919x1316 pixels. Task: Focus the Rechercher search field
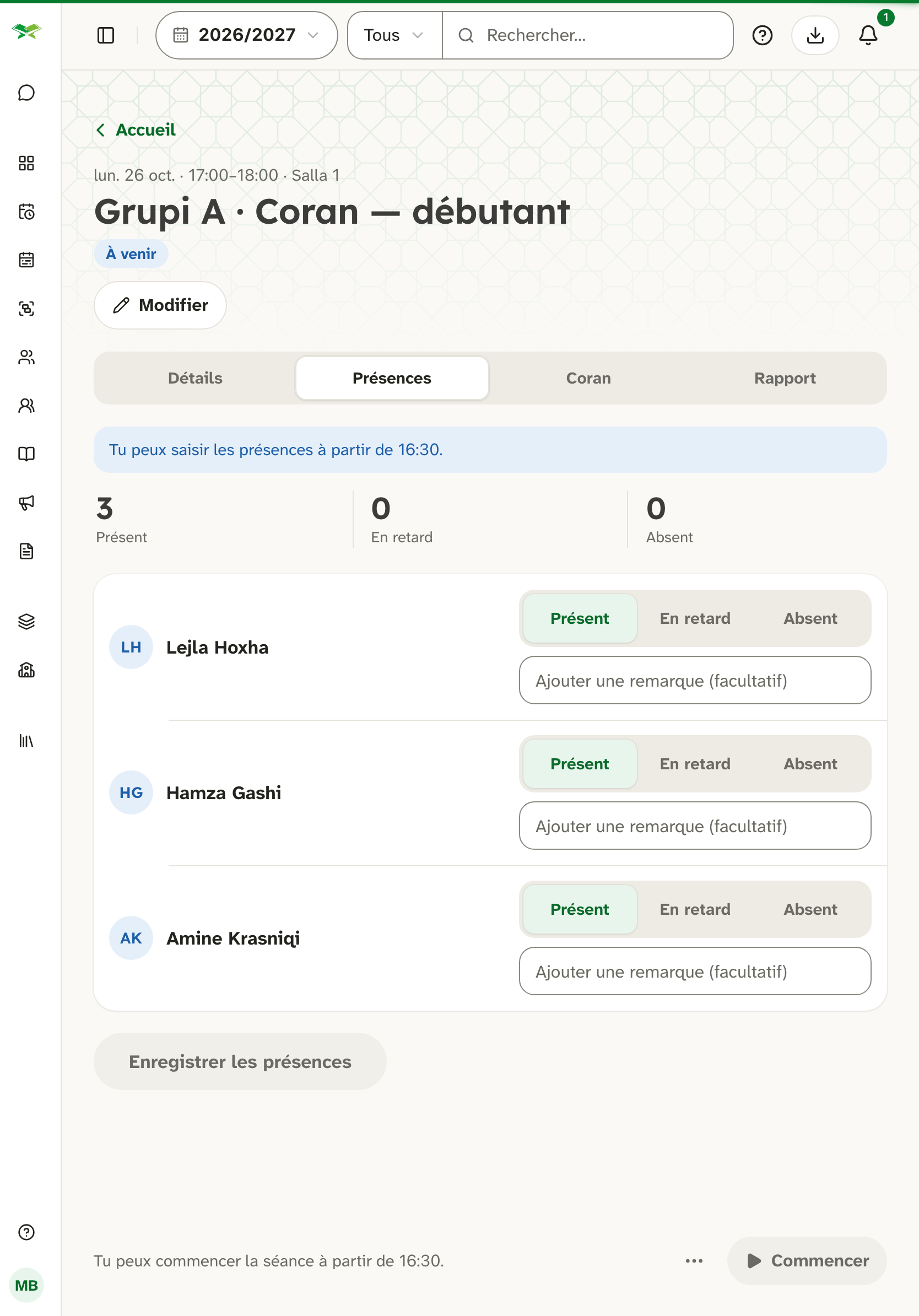point(588,35)
